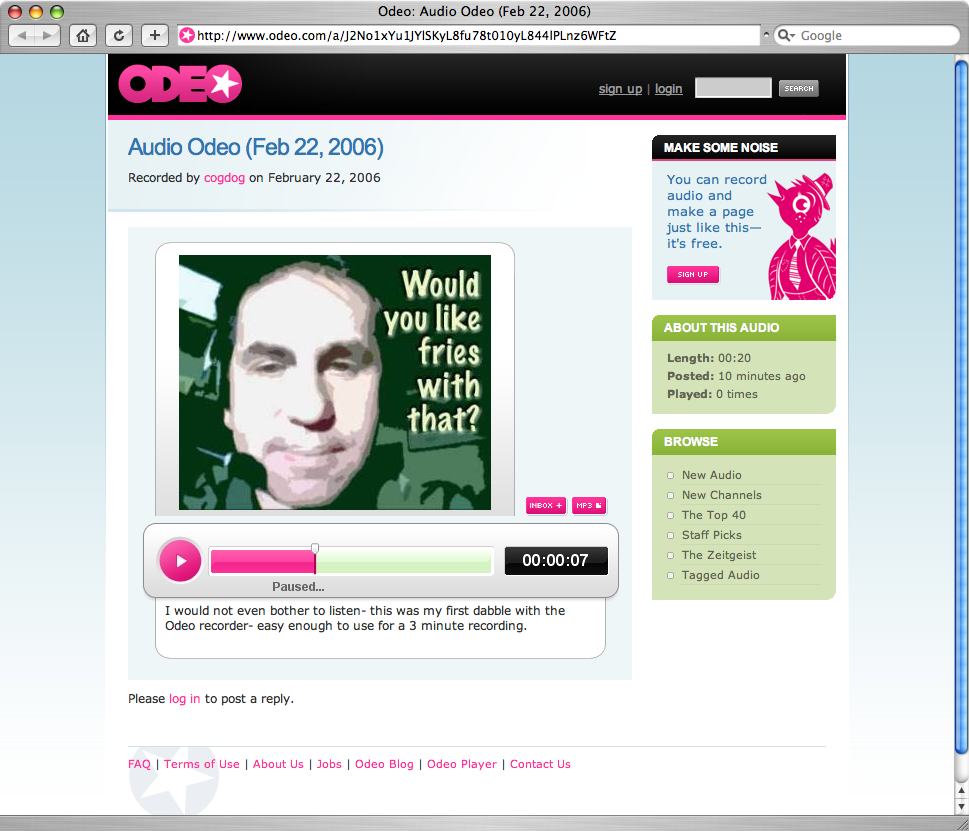Click the address bar snapback arrow
The image size is (969, 831).
(x=766, y=35)
